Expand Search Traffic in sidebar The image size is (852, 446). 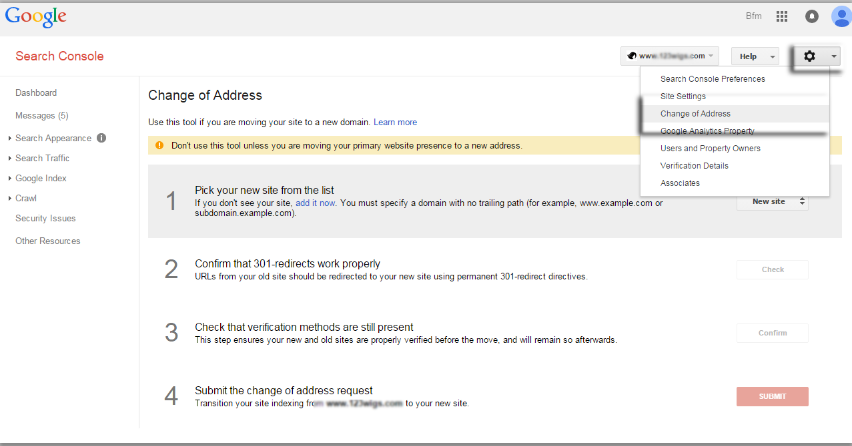click(x=42, y=158)
